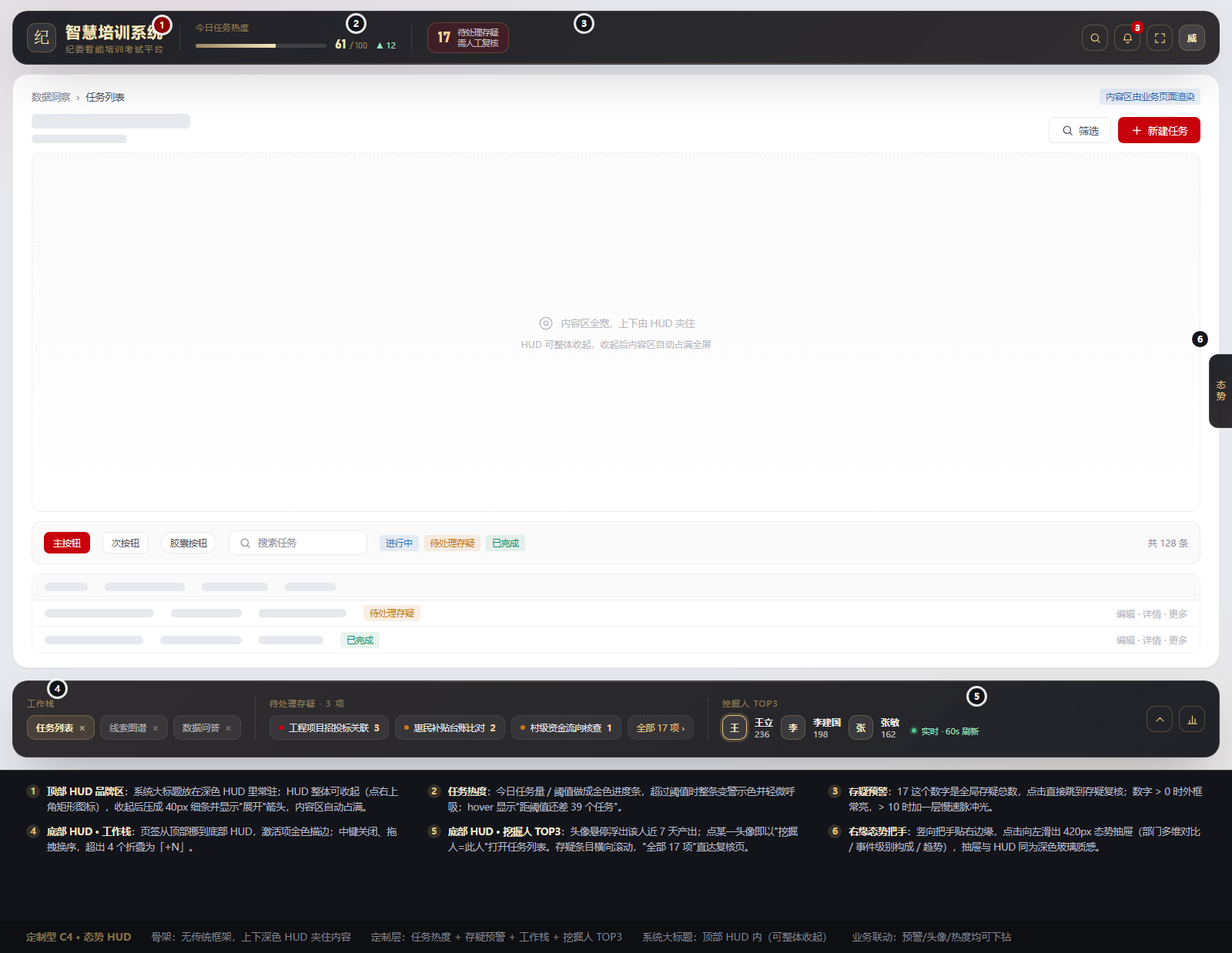Click 实时 · 60s 刷新 status indicator
Viewport: 1232px width, 953px height.
coord(945,731)
